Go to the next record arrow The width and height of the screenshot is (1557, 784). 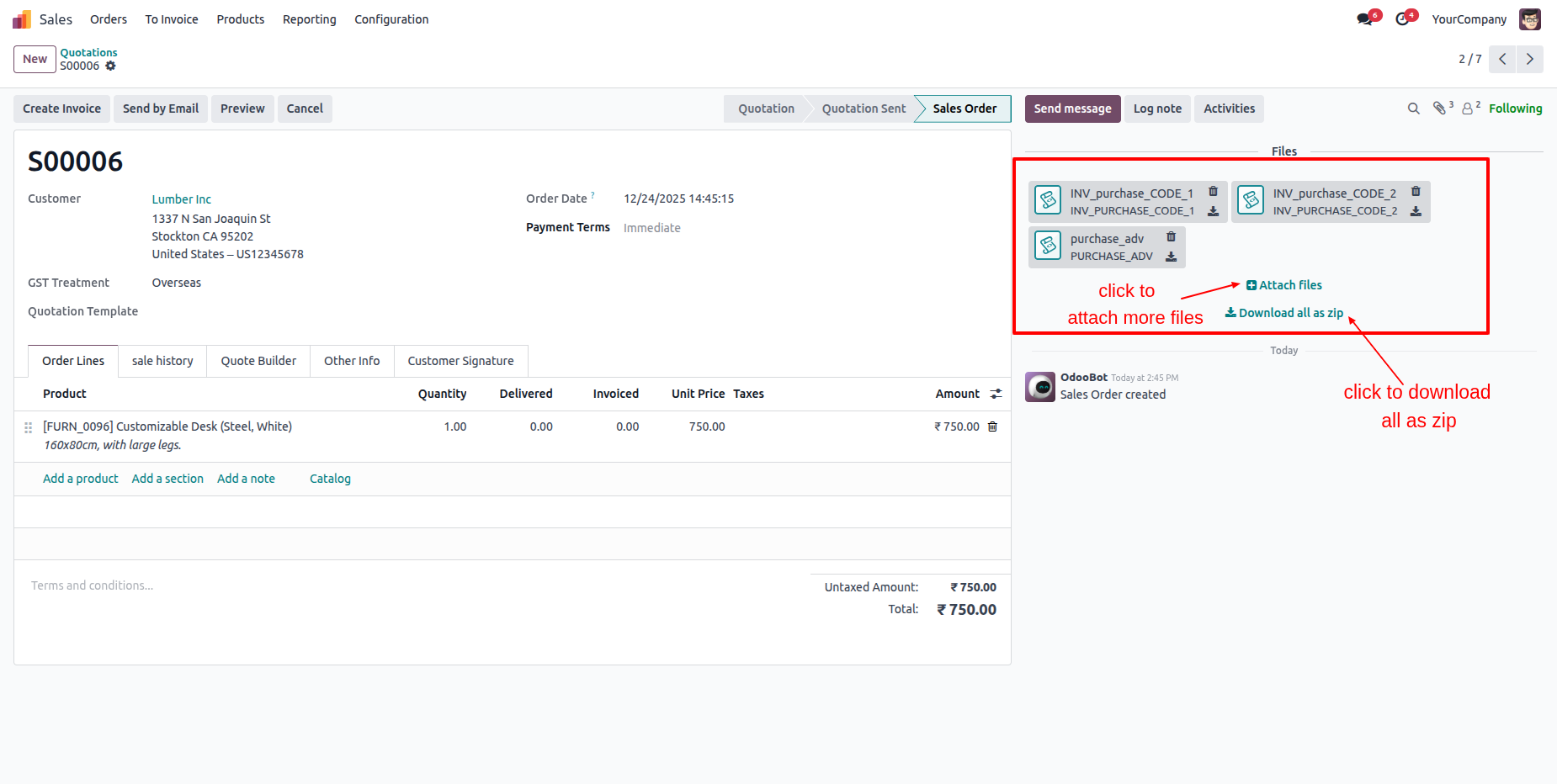click(1530, 59)
